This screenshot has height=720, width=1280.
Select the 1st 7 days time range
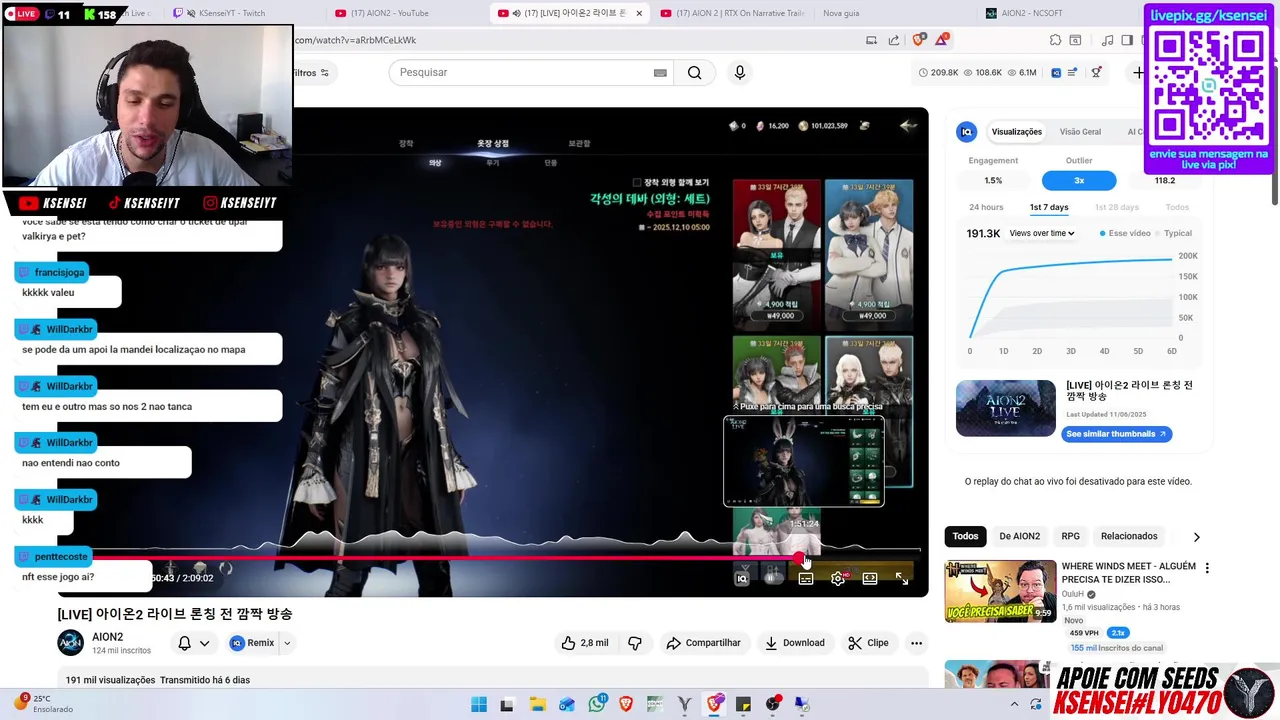[1049, 207]
